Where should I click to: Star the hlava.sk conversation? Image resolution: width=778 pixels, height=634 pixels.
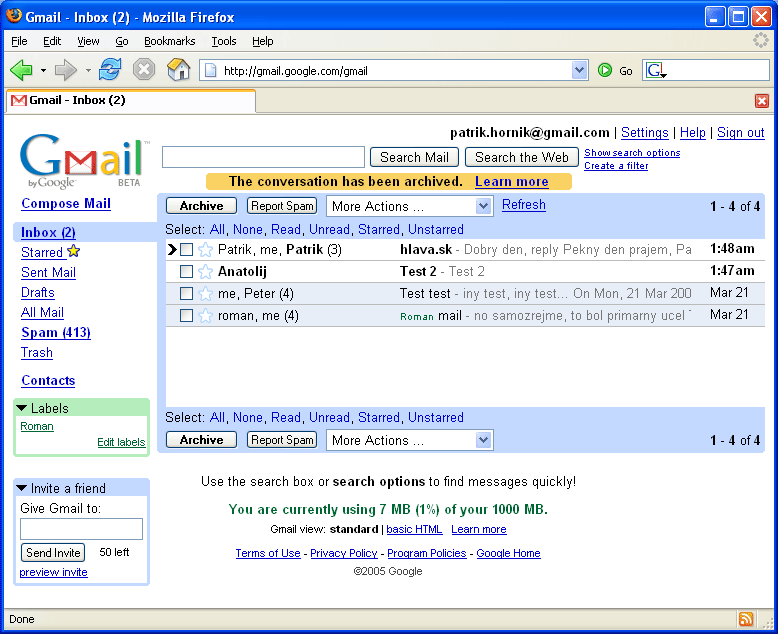(205, 250)
